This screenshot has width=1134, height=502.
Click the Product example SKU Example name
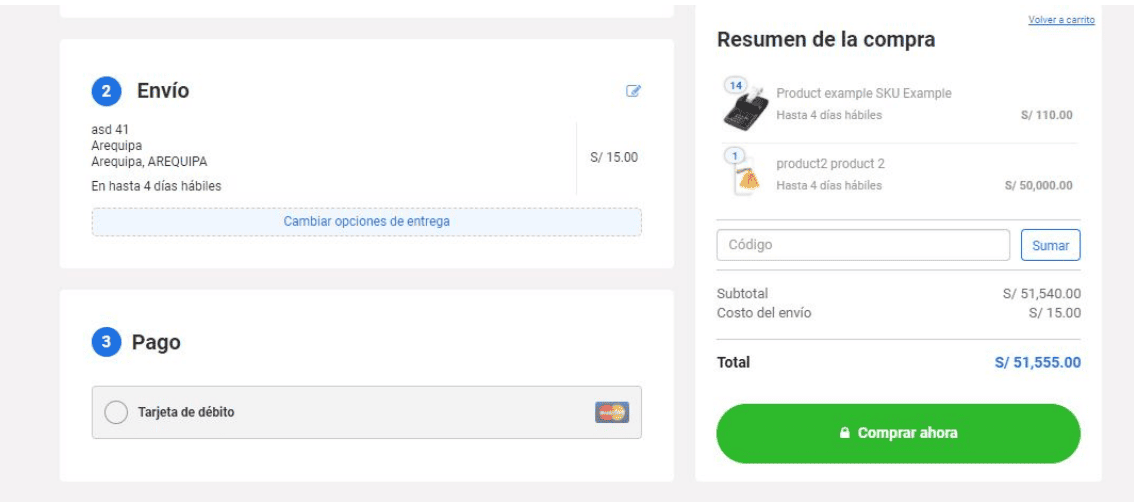pyautogui.click(x=863, y=93)
